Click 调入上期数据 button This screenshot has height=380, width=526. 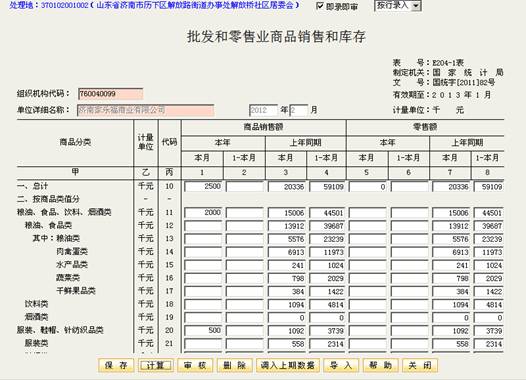tap(288, 365)
